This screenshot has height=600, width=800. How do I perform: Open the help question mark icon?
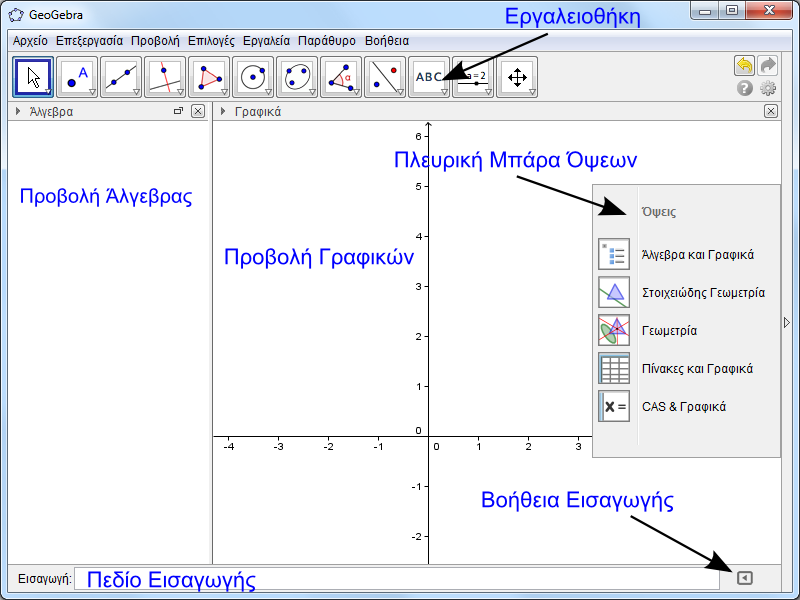(x=744, y=88)
